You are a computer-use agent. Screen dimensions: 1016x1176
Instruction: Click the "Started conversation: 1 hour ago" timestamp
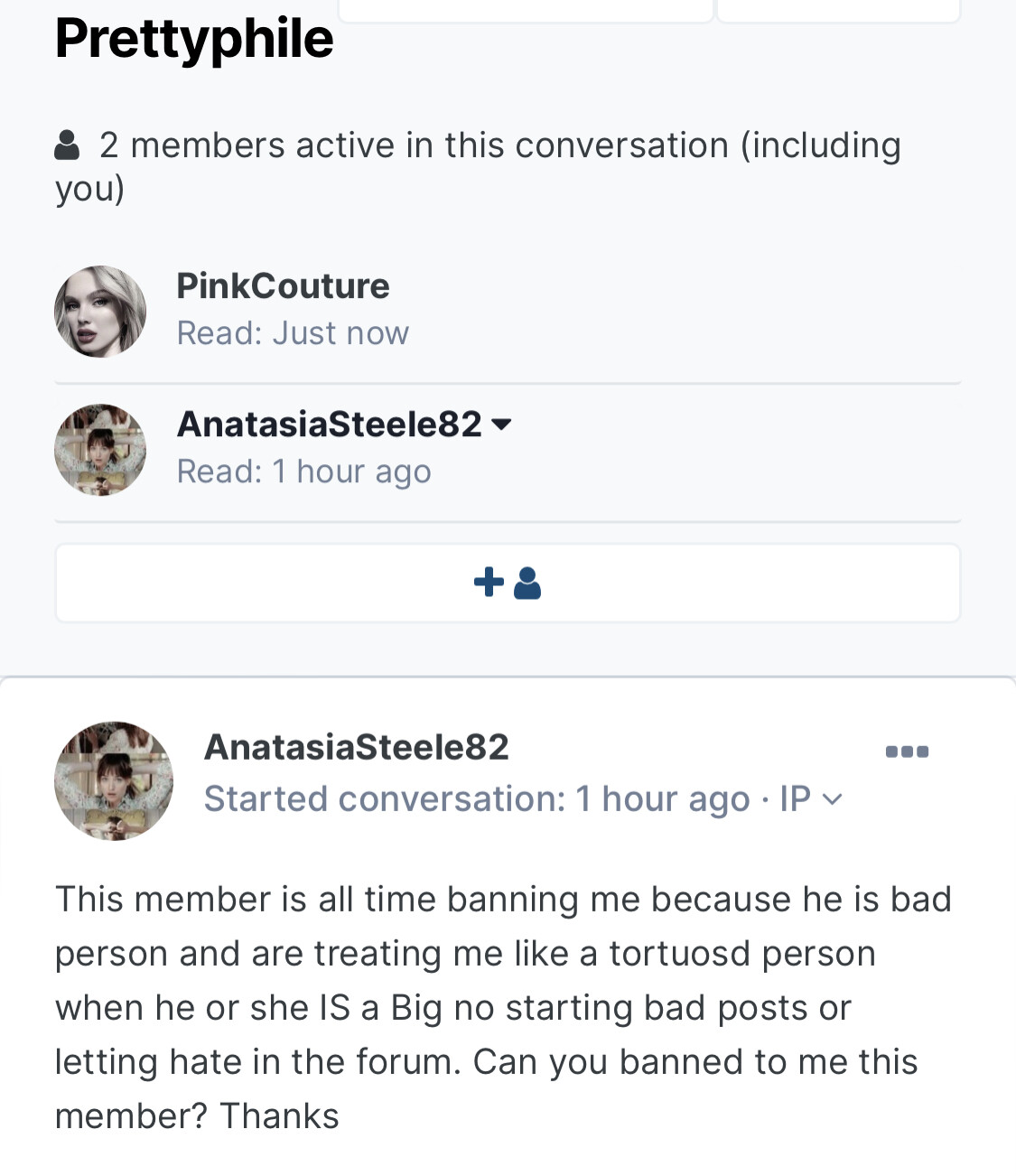click(477, 799)
